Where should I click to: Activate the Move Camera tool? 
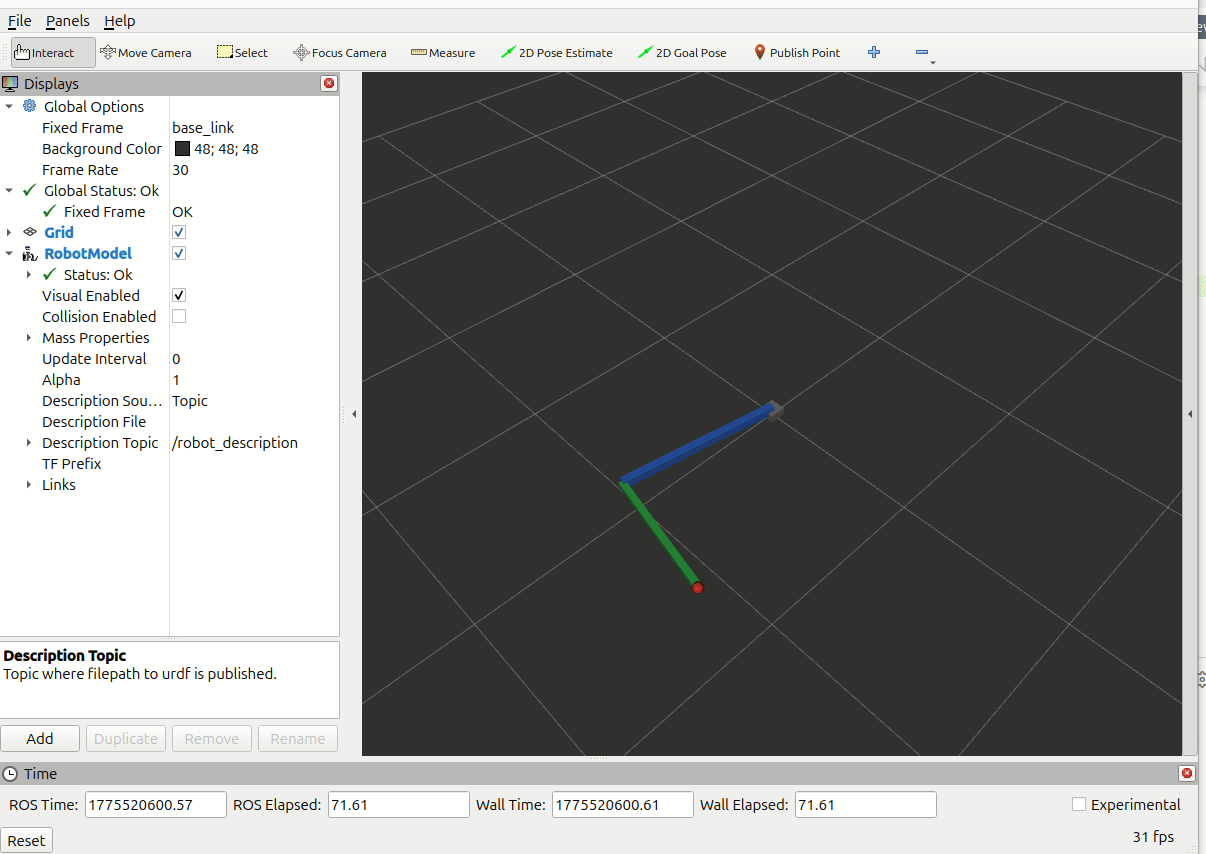tap(146, 53)
